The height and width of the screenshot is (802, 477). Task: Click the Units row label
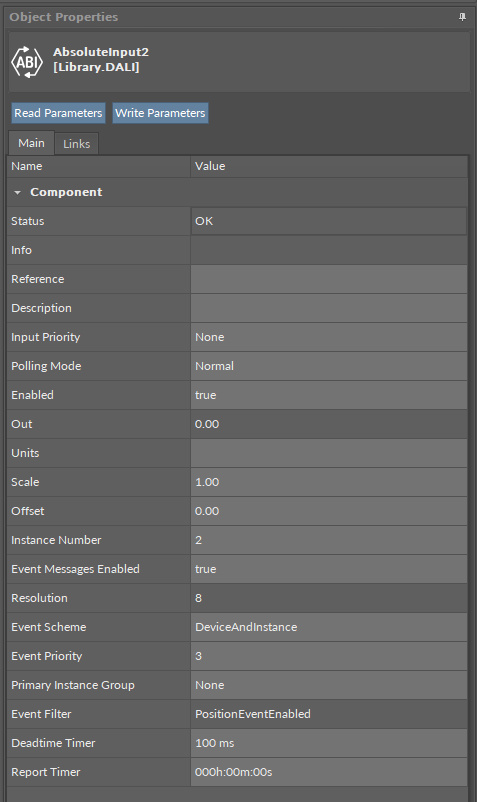click(25, 453)
